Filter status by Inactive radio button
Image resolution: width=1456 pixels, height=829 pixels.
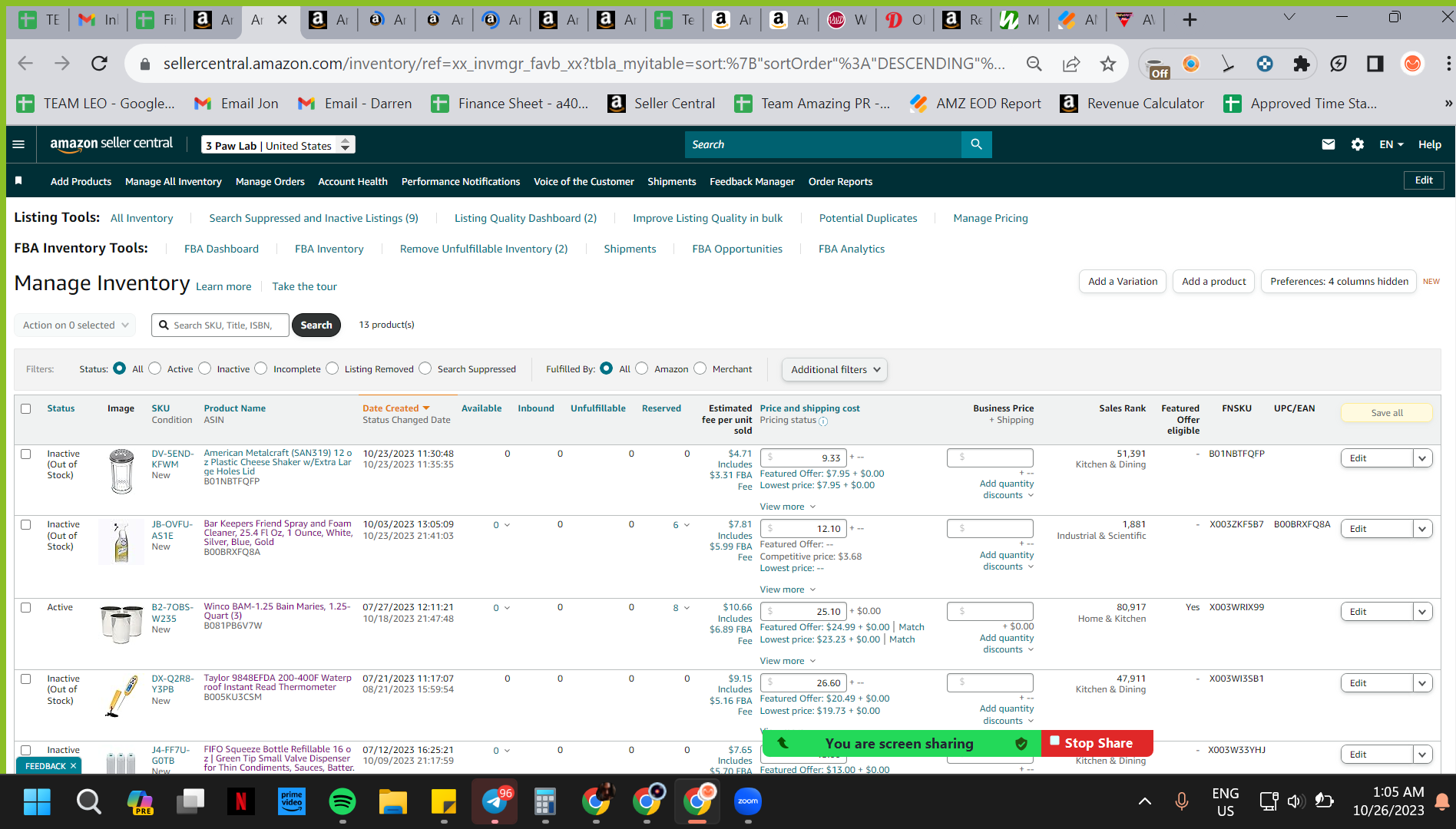205,368
